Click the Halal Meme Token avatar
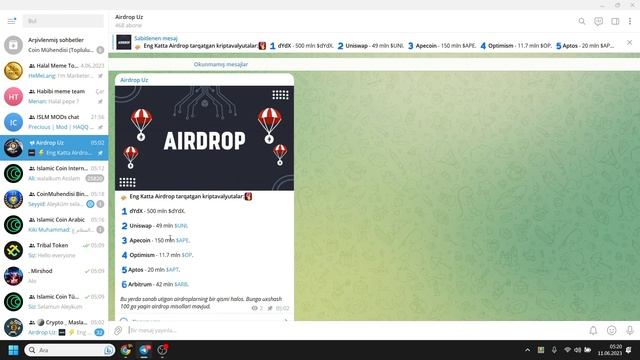The height and width of the screenshot is (360, 640). [13, 71]
